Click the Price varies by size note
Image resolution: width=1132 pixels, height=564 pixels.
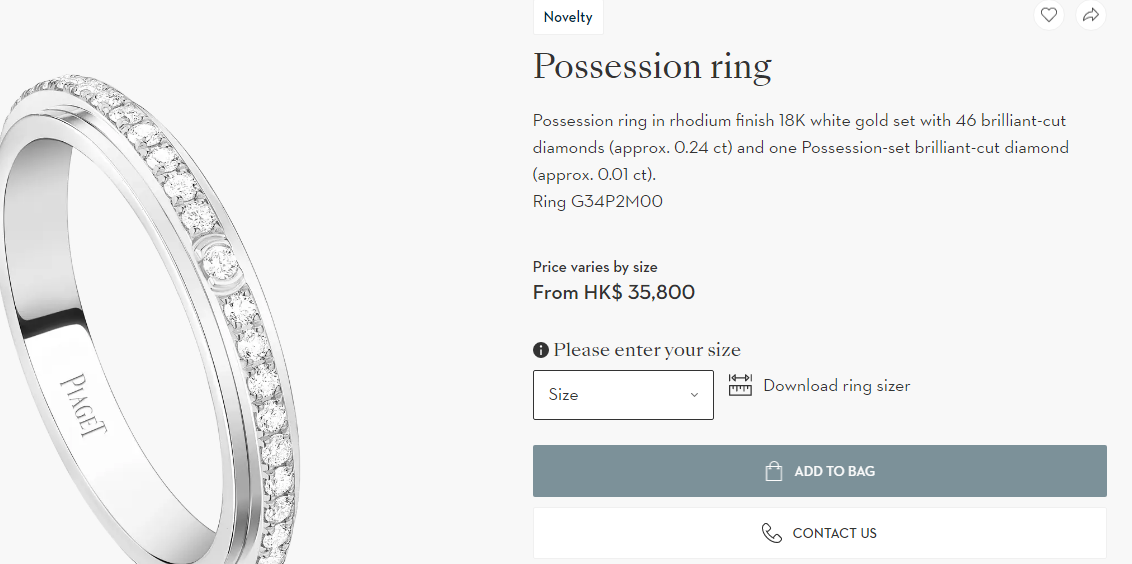coord(595,267)
